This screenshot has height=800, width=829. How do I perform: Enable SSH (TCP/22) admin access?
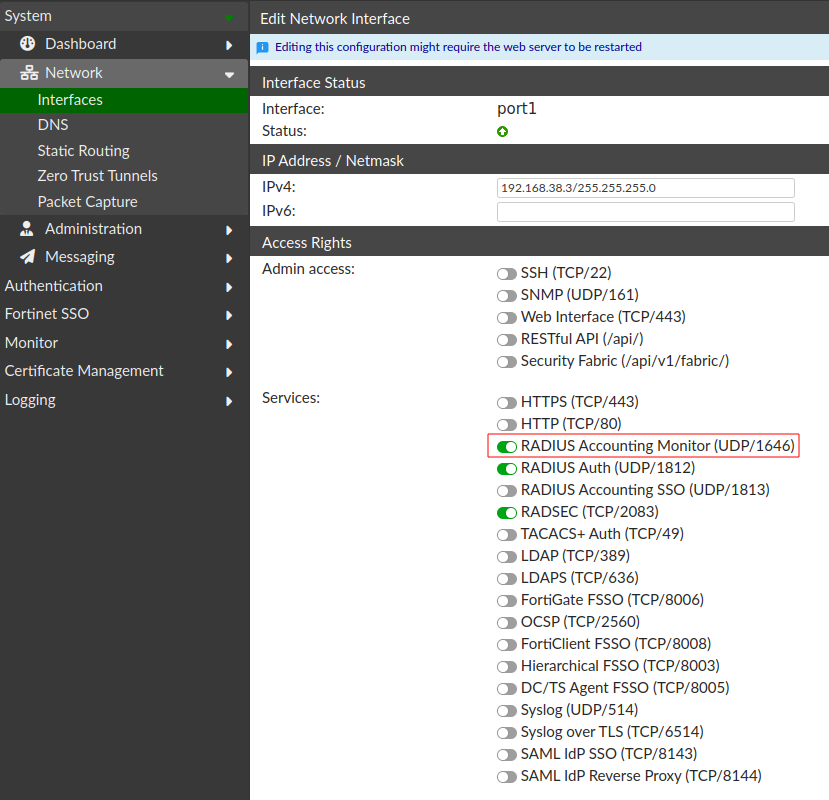point(506,272)
